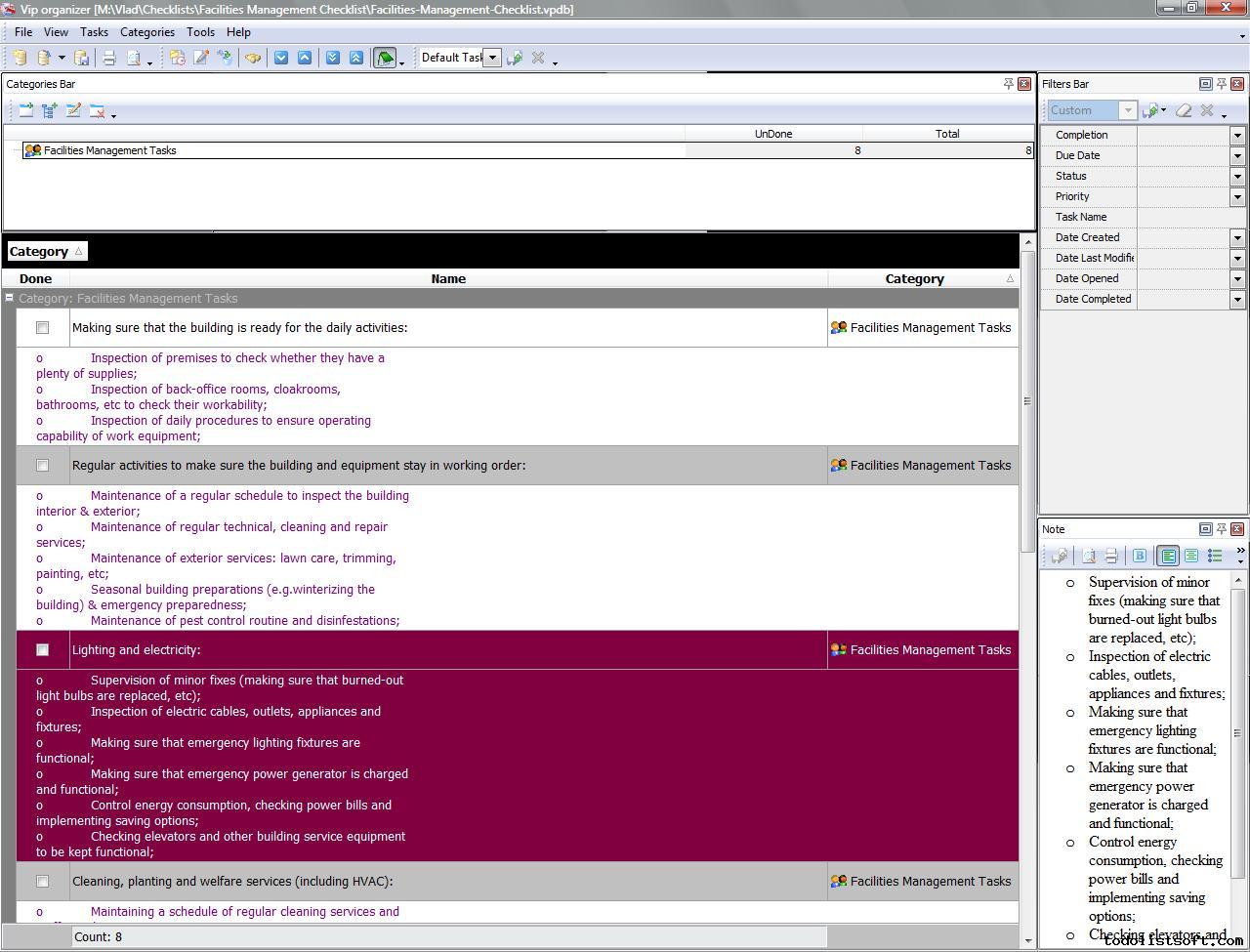Open the Categories menu

tap(147, 32)
